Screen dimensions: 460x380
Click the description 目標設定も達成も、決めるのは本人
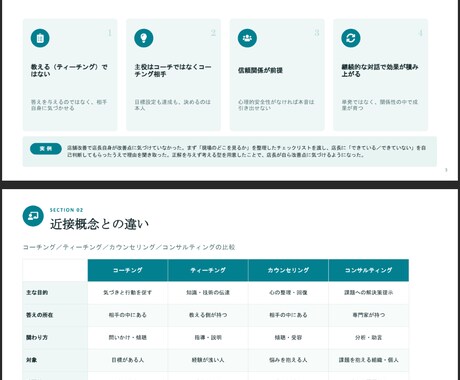[x=172, y=105]
